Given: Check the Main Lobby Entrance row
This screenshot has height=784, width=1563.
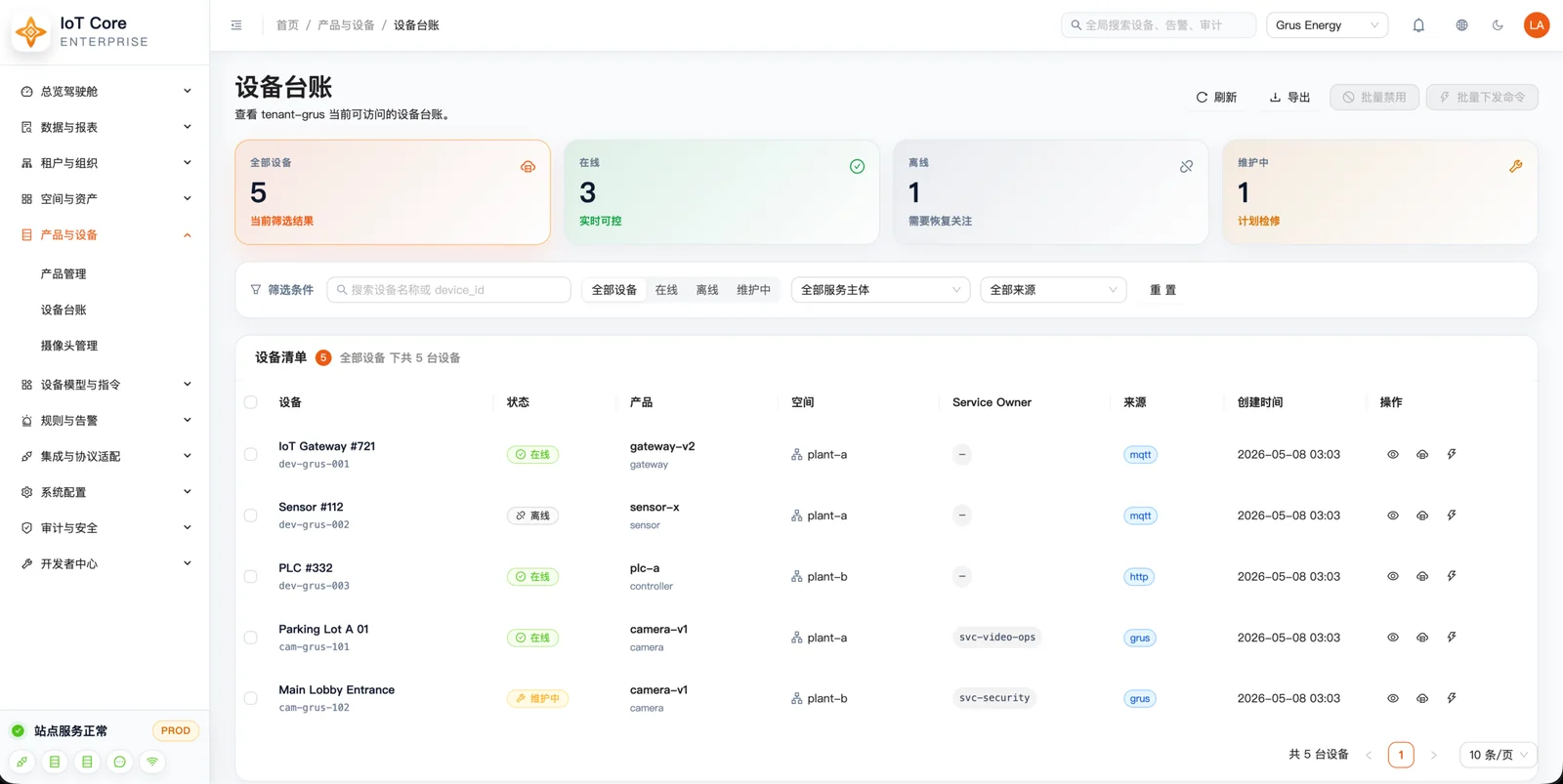Looking at the screenshot, I should (251, 699).
